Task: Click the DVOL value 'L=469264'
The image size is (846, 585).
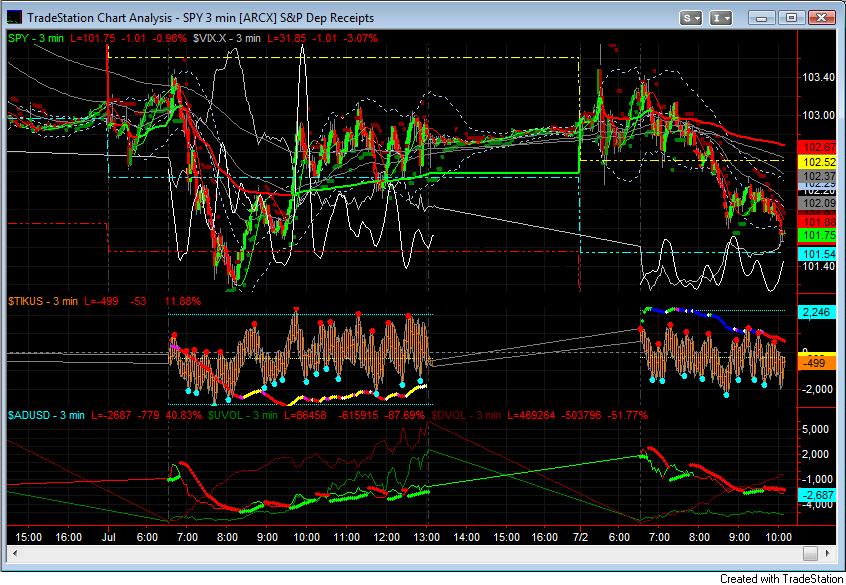Action: [531, 415]
